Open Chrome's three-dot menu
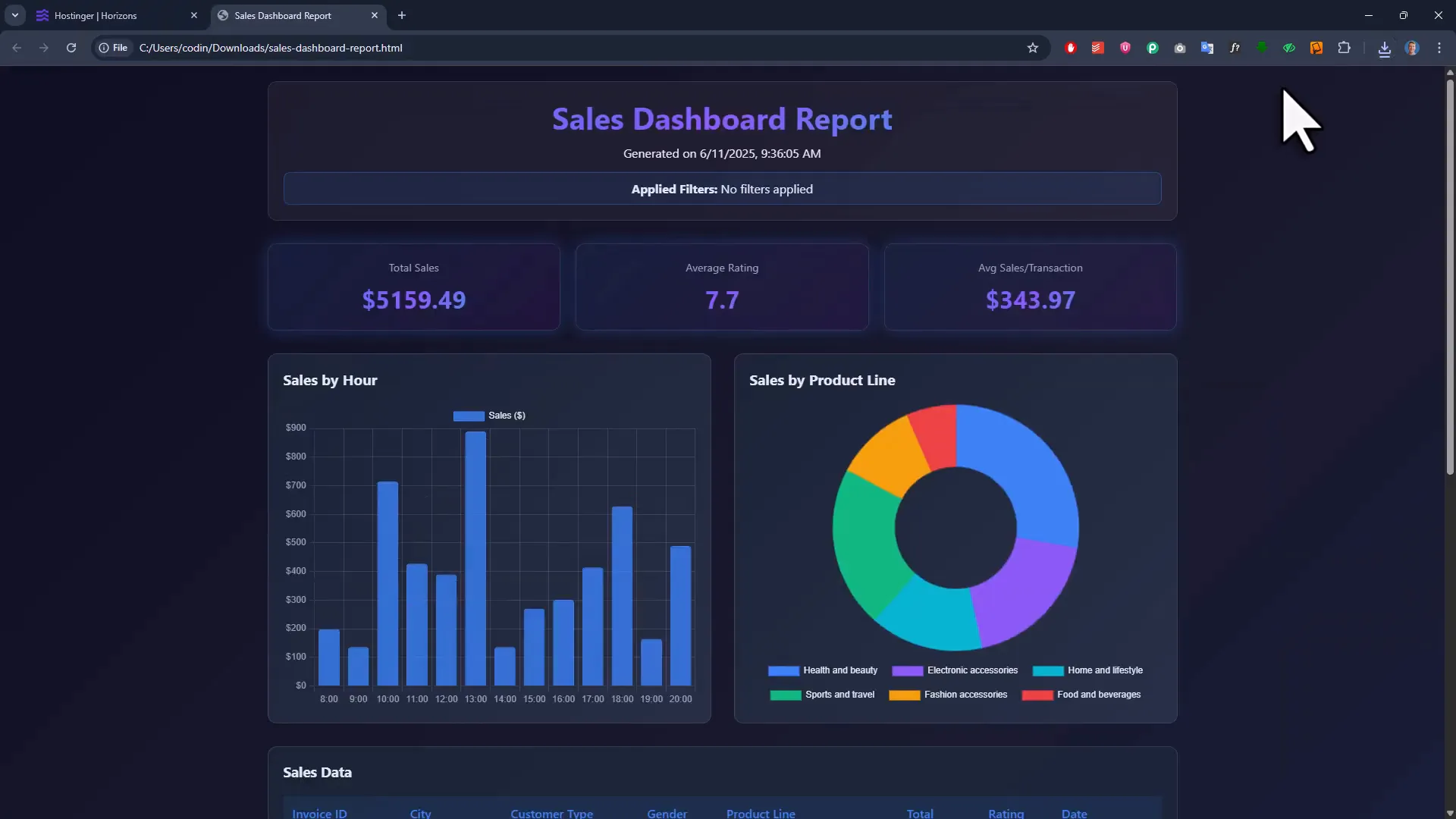This screenshot has height=819, width=1456. click(1439, 48)
